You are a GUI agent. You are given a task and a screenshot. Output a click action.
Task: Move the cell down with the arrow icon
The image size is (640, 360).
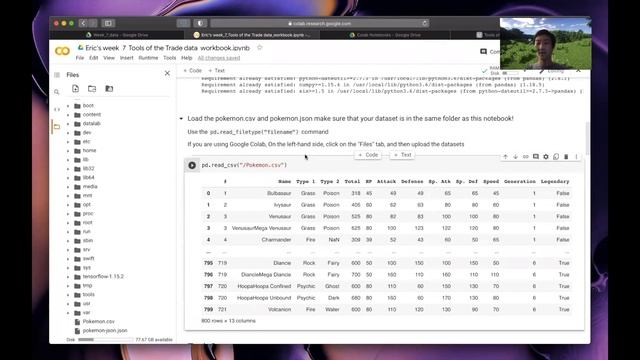(x=516, y=157)
